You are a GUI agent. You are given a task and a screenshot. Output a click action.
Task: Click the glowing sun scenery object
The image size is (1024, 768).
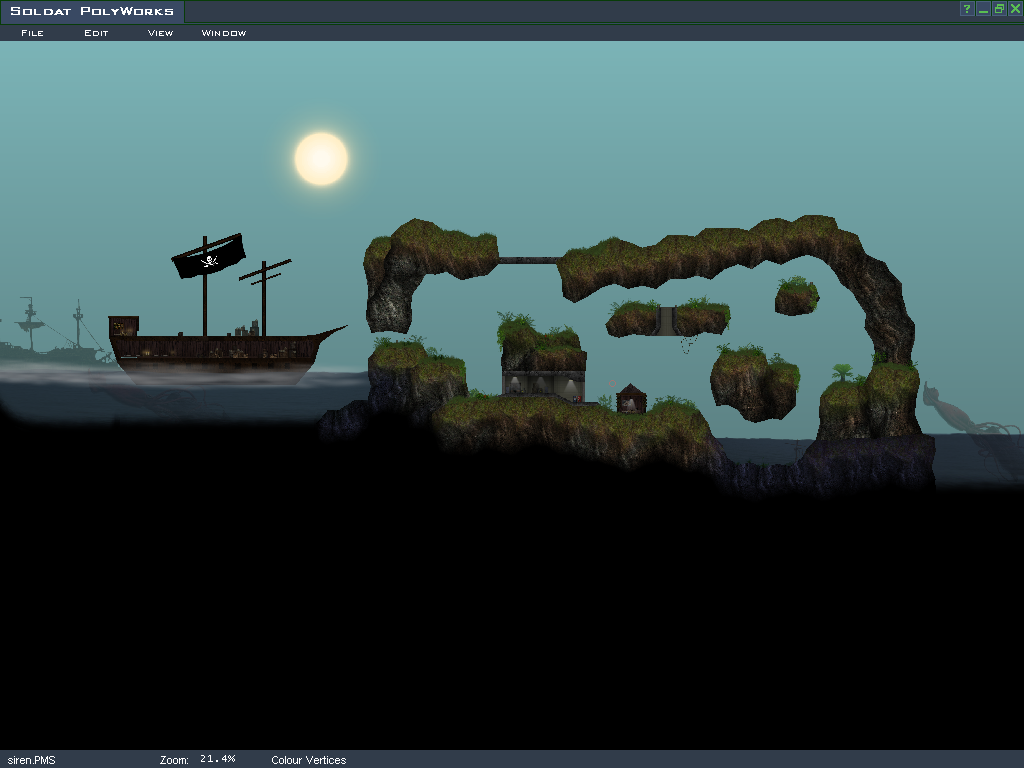pyautogui.click(x=321, y=159)
